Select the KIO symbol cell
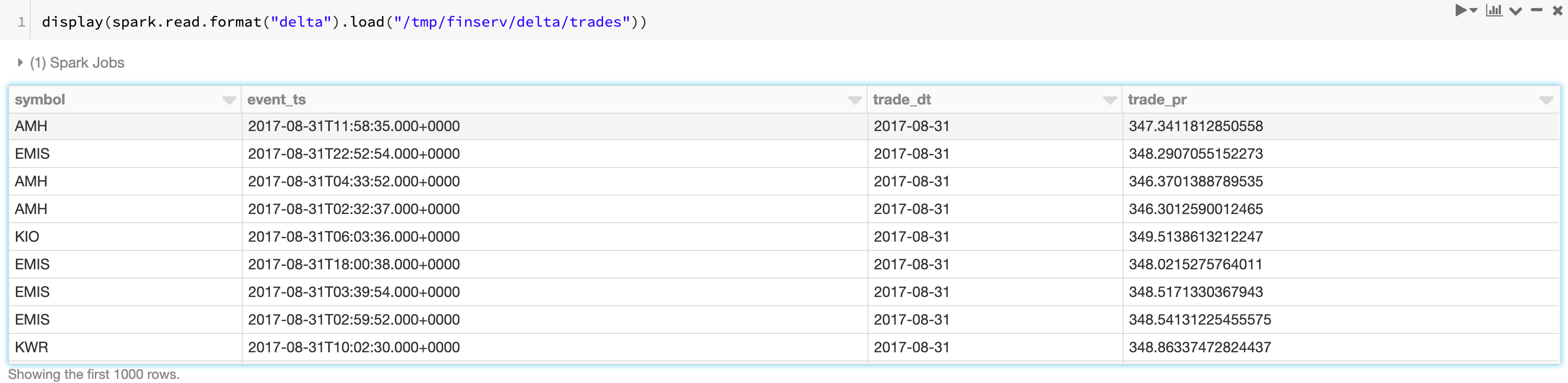Image resolution: width=1568 pixels, height=383 pixels. 27,237
